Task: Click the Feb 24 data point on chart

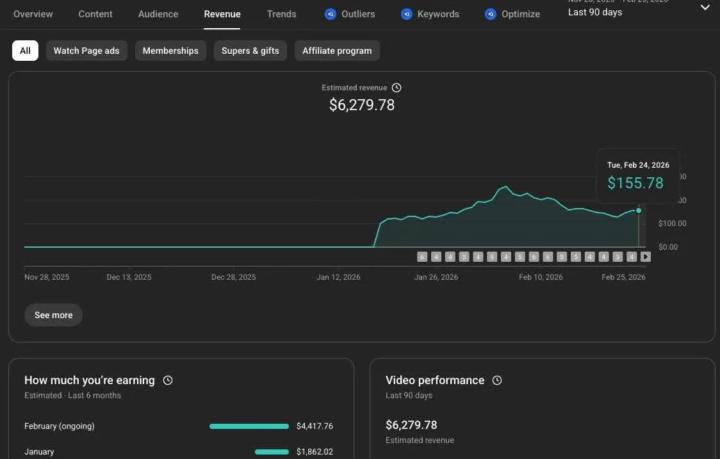Action: [x=638, y=210]
